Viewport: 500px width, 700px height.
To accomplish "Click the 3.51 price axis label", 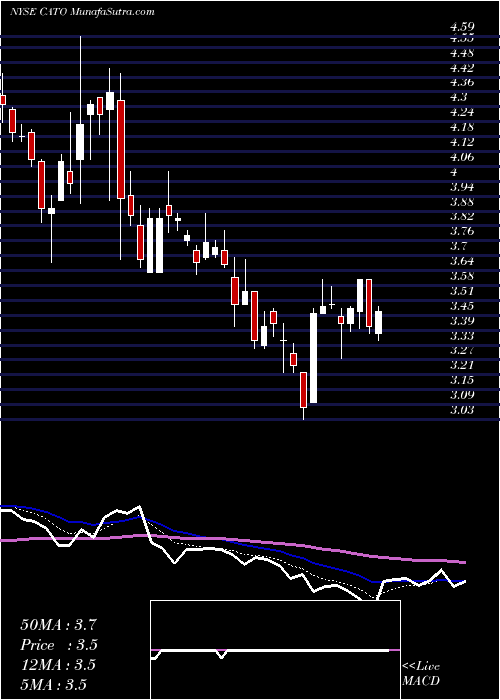I will coord(462,291).
